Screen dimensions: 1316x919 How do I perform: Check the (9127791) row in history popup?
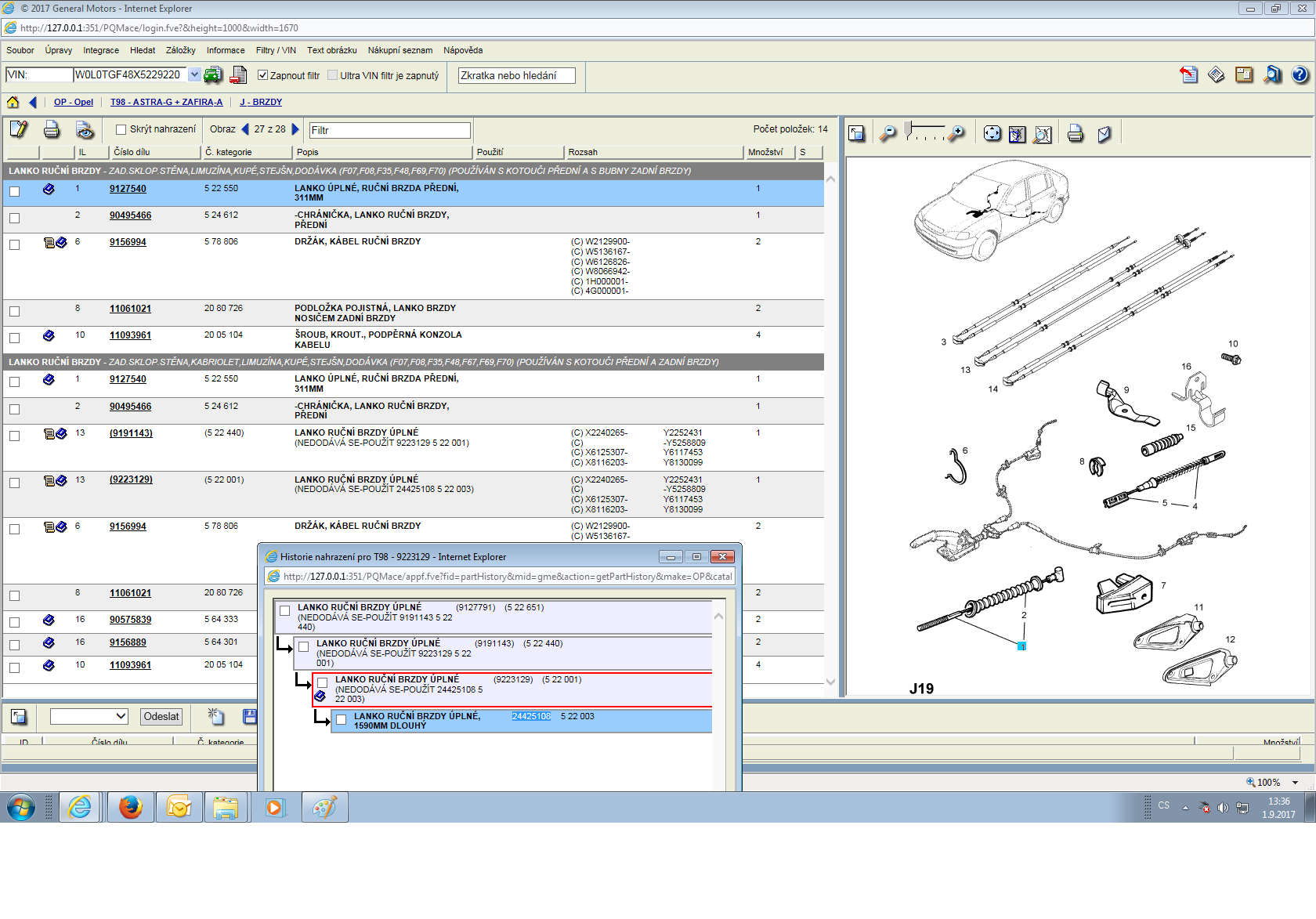[x=284, y=610]
